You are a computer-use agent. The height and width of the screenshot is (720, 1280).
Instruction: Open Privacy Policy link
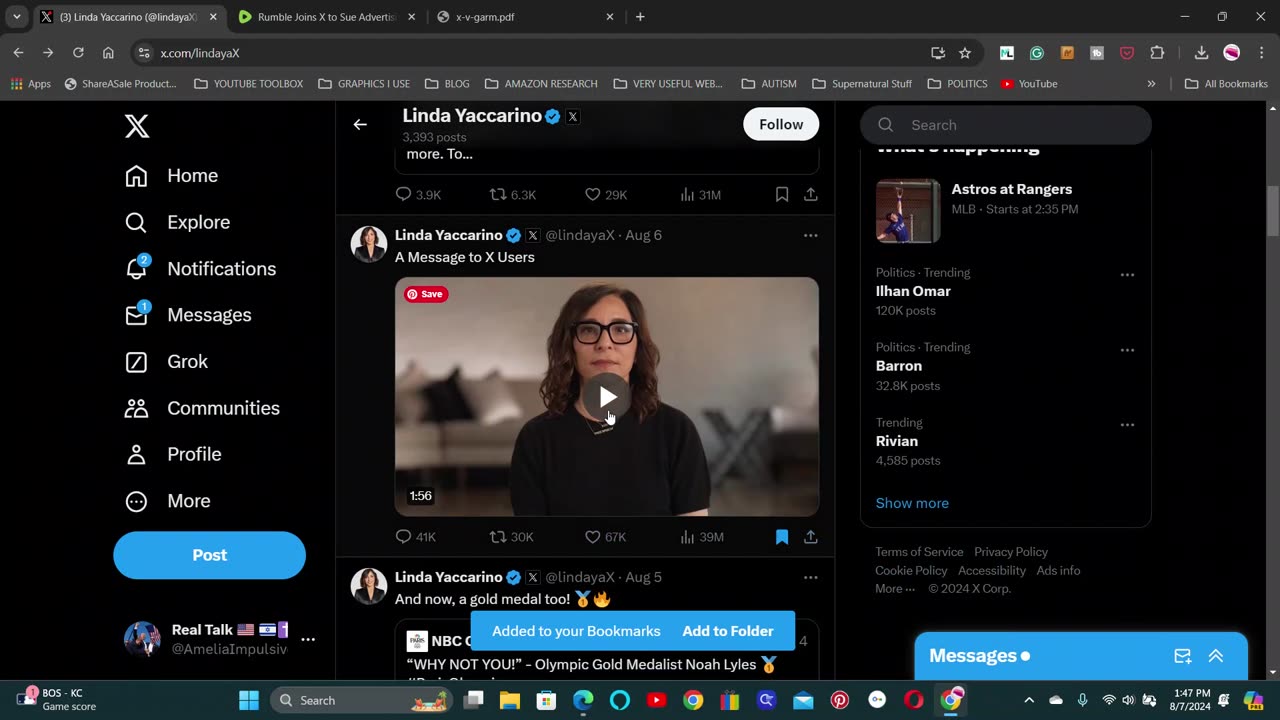pyautogui.click(x=1011, y=552)
